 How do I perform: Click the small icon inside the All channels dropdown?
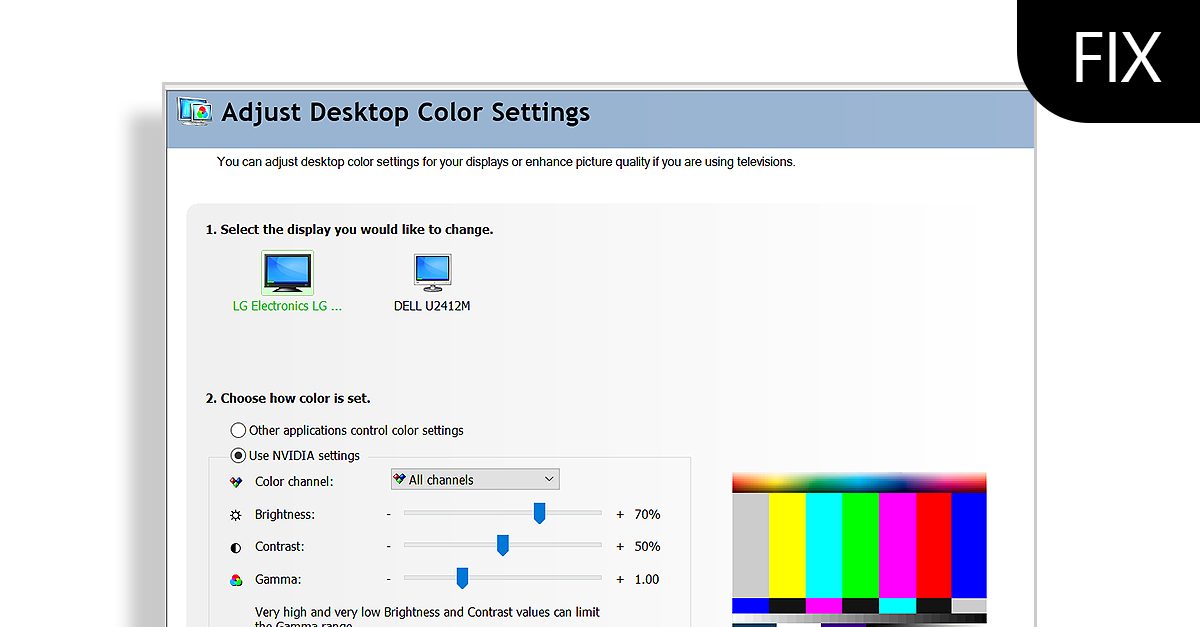[x=400, y=478]
